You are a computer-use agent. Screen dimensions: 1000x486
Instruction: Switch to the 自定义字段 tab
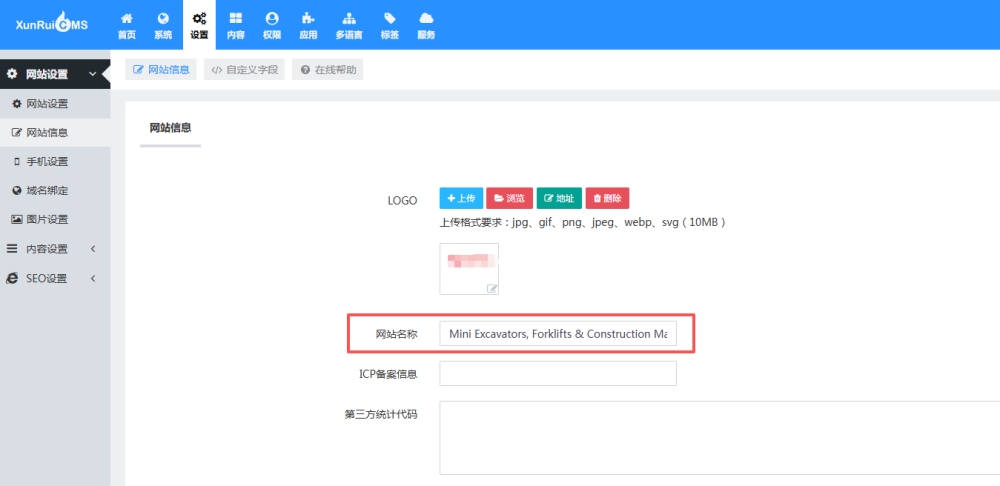pos(244,70)
